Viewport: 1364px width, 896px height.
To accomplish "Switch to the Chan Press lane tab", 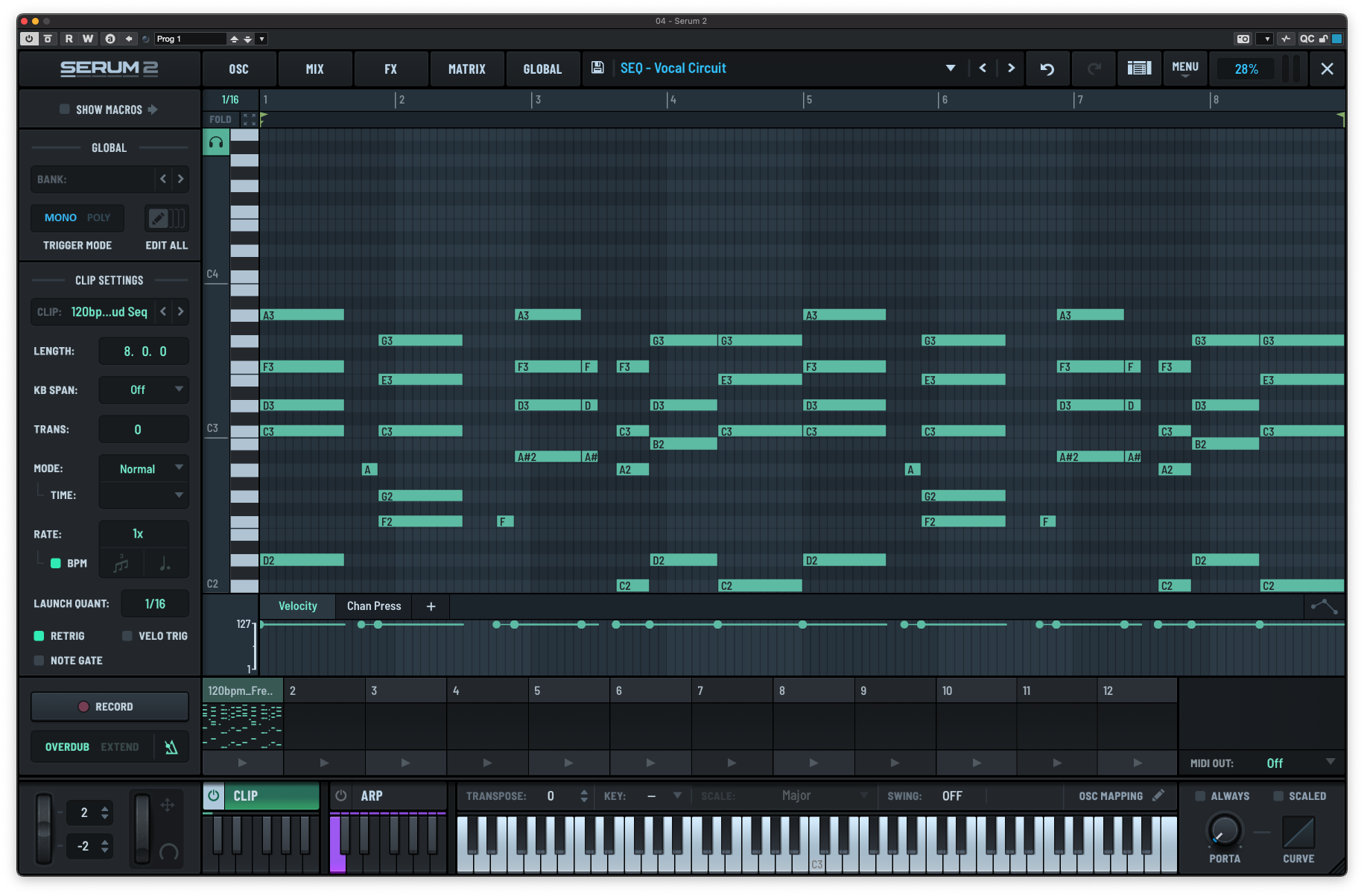I will pyautogui.click(x=373, y=606).
